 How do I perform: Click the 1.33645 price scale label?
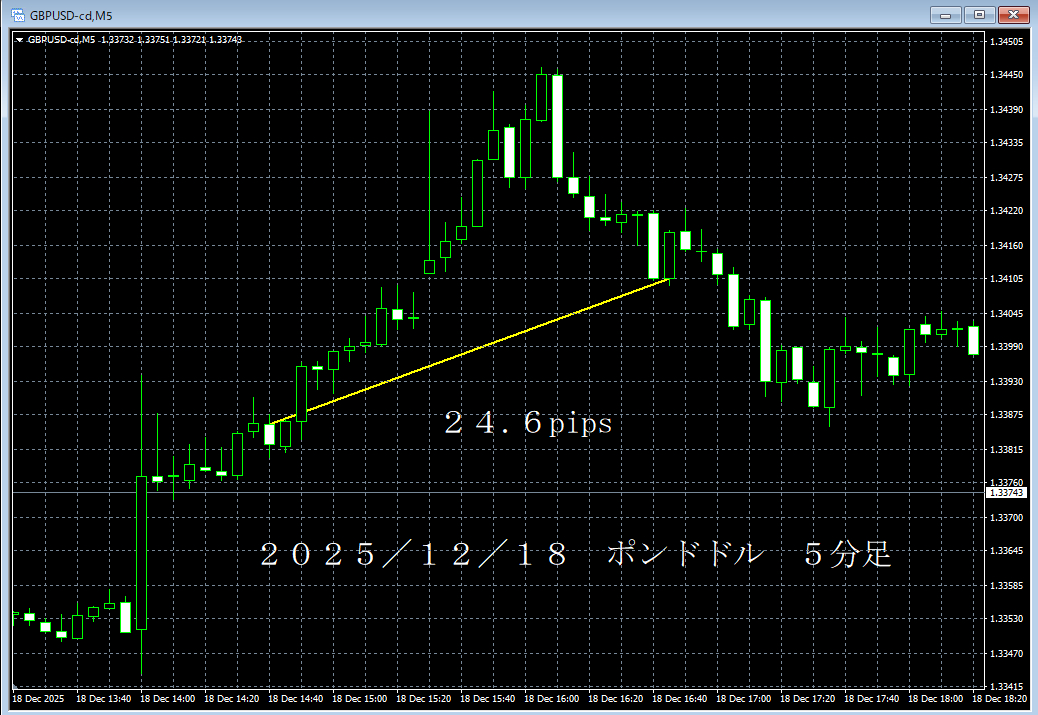pyautogui.click(x=1006, y=551)
